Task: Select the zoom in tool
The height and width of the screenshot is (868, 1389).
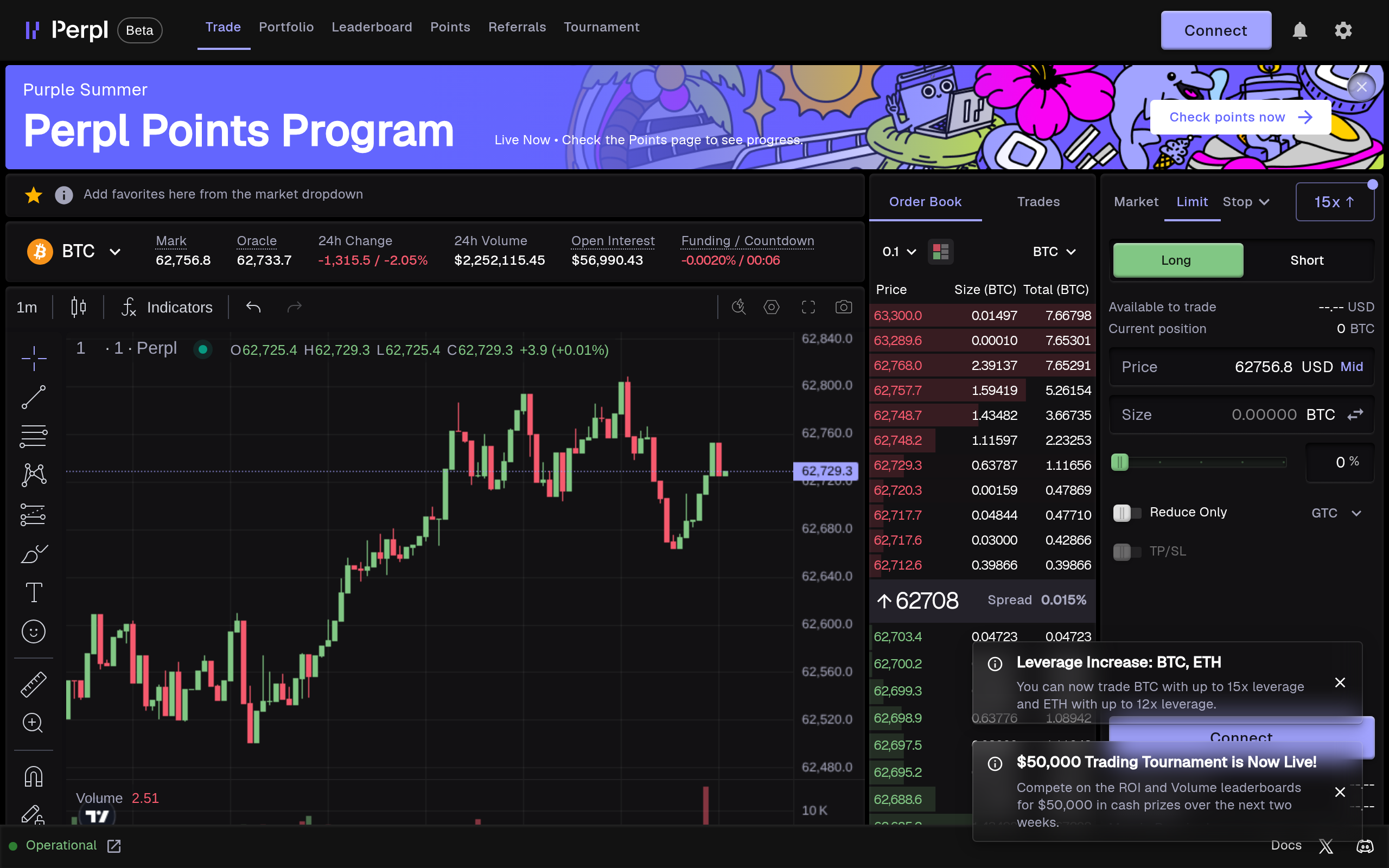Action: pyautogui.click(x=33, y=723)
